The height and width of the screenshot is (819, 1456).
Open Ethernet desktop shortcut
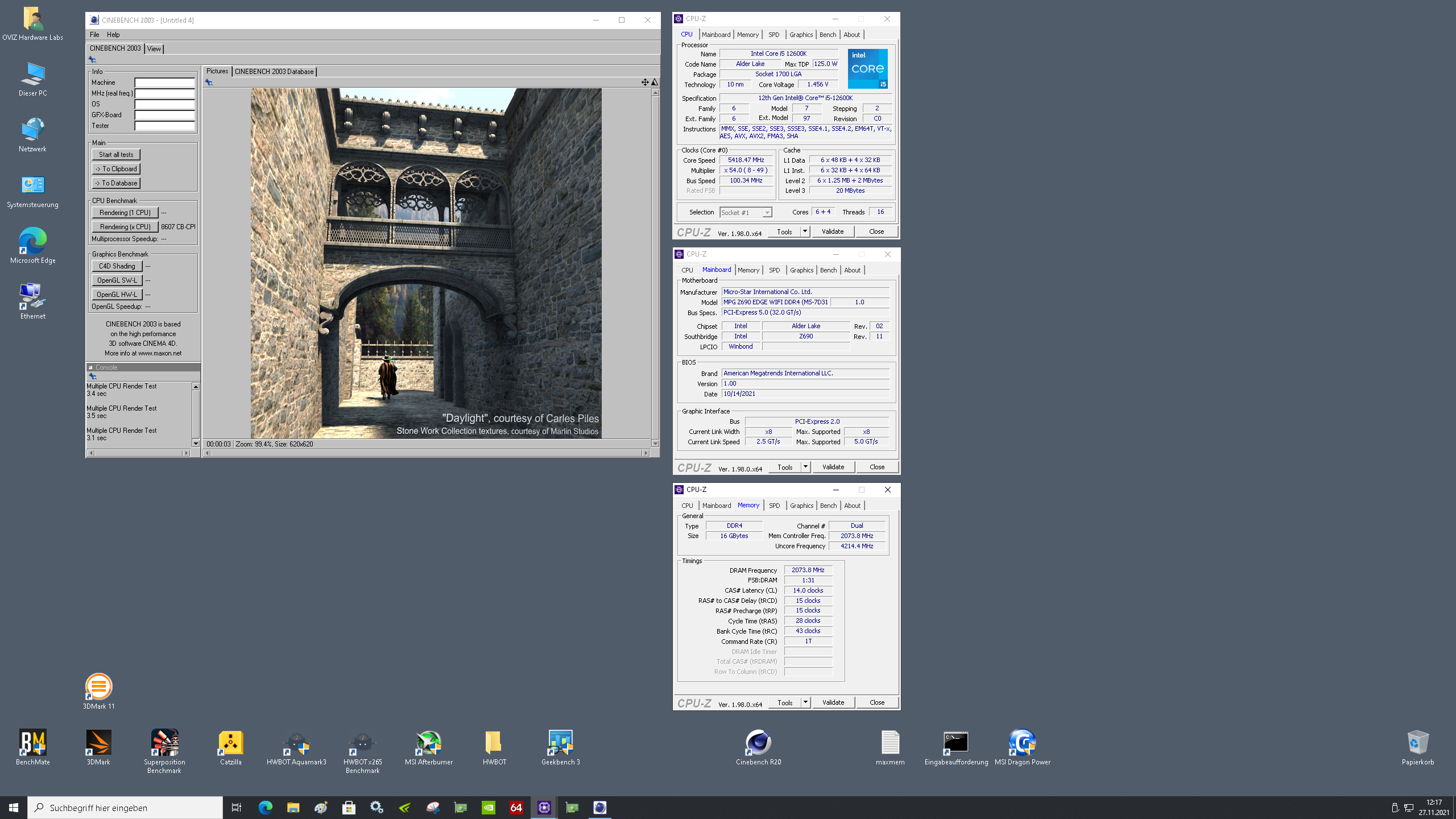32,302
